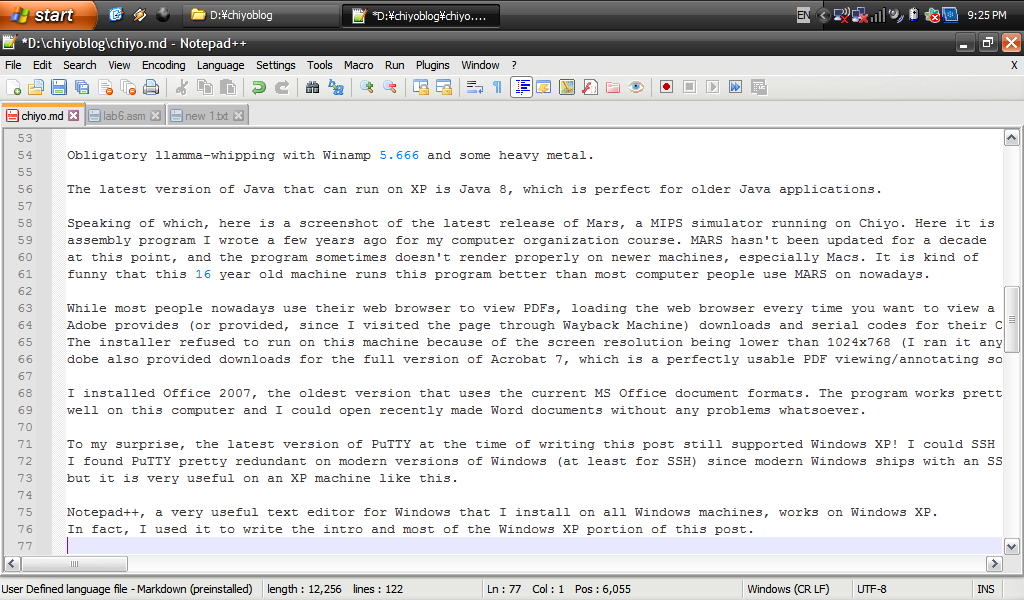The image size is (1024, 600).
Task: Click Windows (CR LF) in status bar
Action: pyautogui.click(x=788, y=589)
